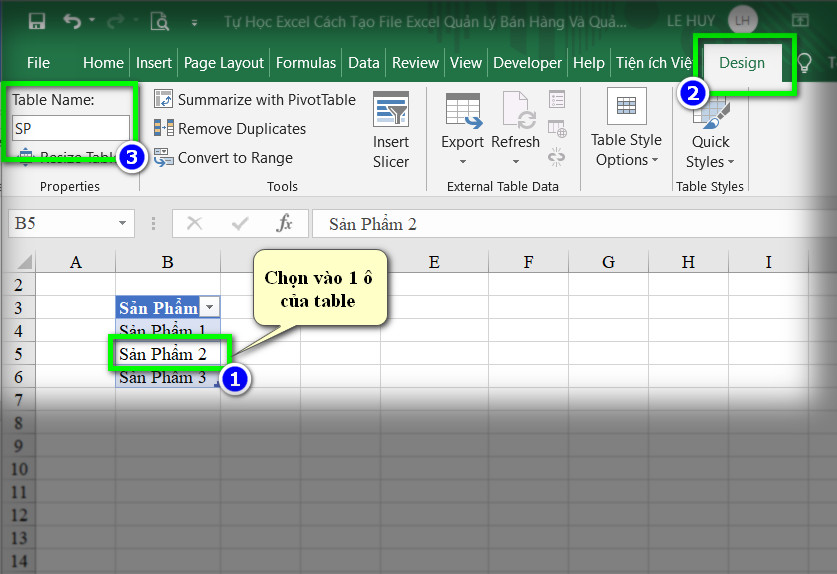Viewport: 837px width, 574px height.
Task: Click the Select All corner triangle
Action: coord(24,262)
